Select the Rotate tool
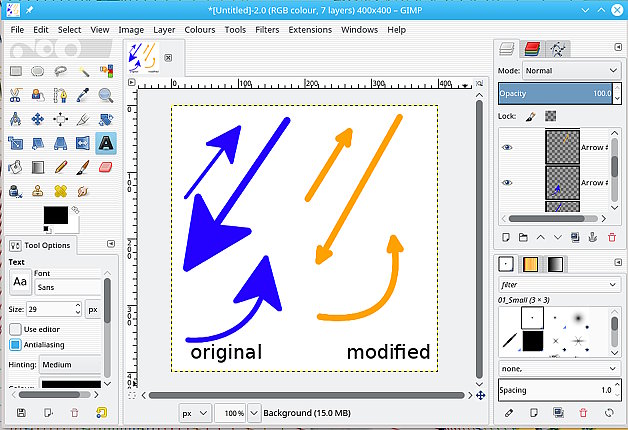The image size is (628, 430). pos(106,119)
